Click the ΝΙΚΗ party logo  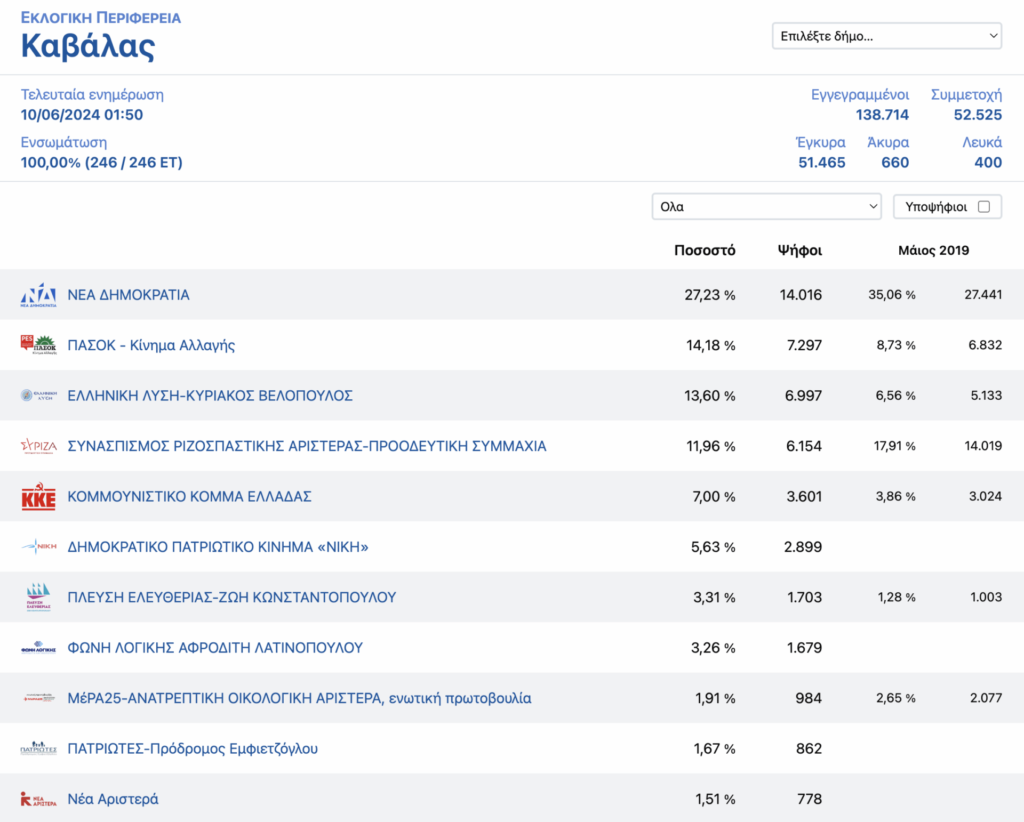39,546
